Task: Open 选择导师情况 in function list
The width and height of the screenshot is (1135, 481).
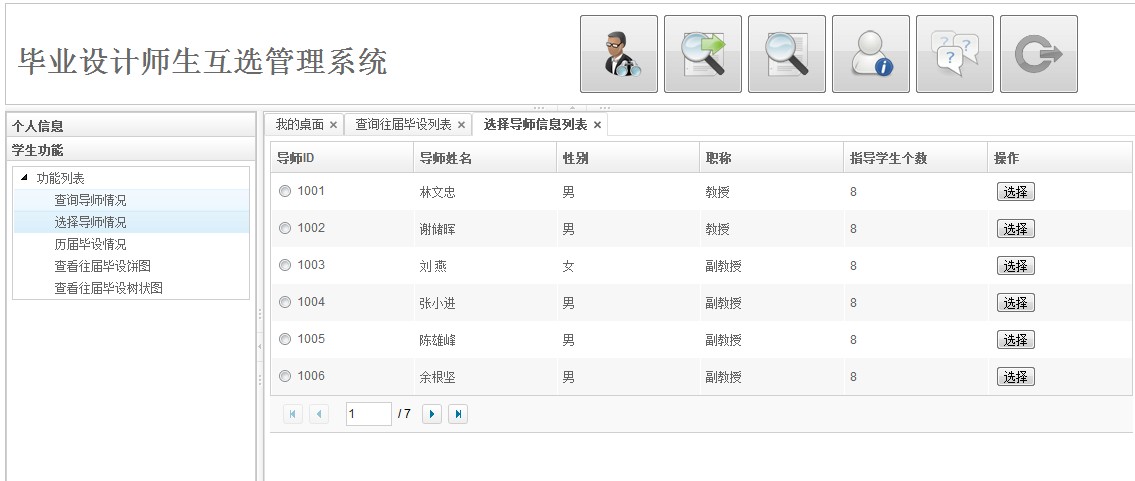Action: [x=131, y=222]
